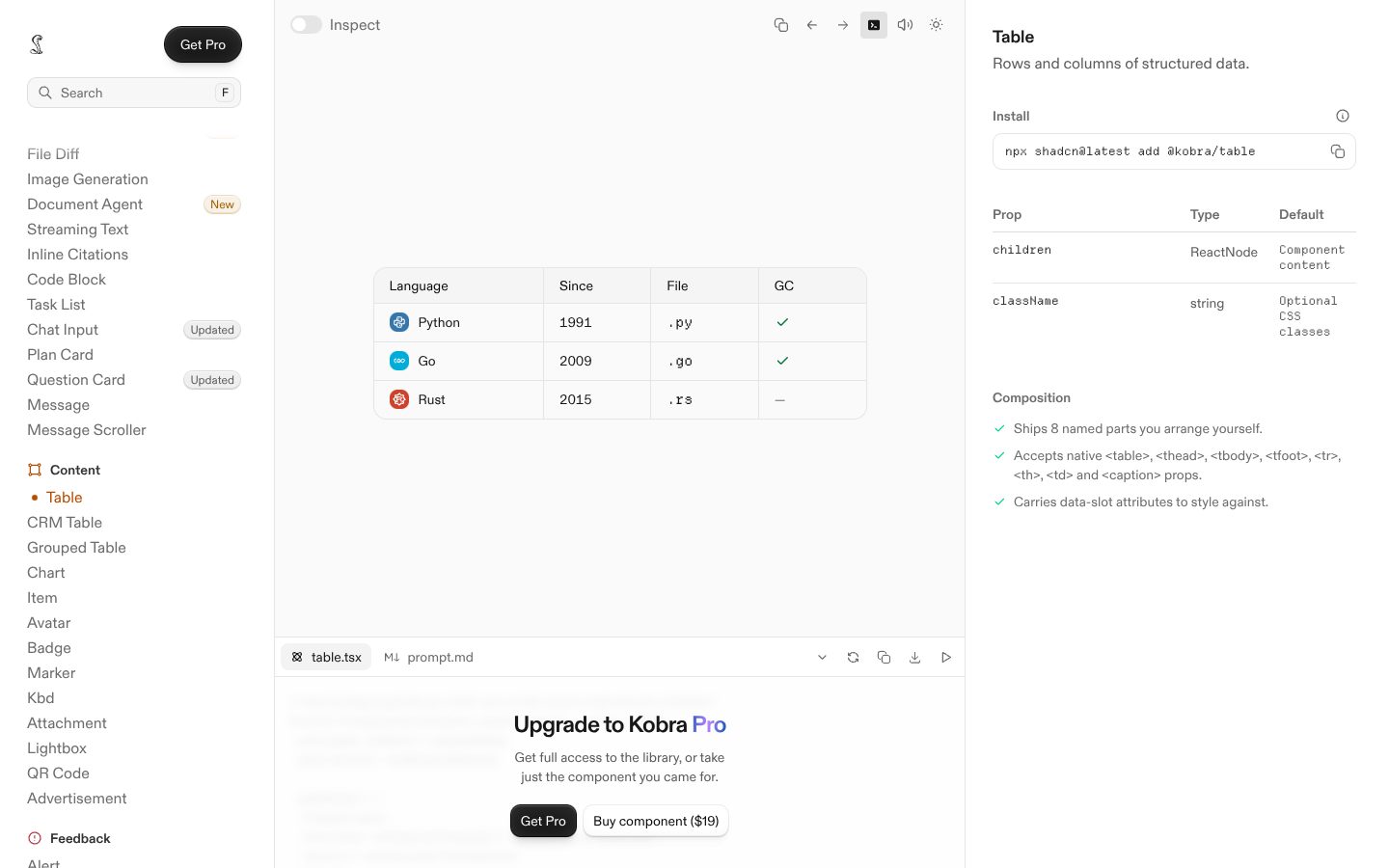
Task: Open Attachment in sidebar
Action: pyautogui.click(x=67, y=723)
